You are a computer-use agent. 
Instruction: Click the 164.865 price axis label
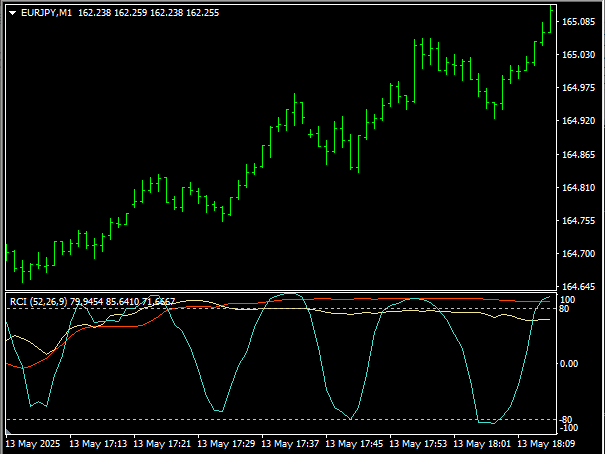click(578, 154)
